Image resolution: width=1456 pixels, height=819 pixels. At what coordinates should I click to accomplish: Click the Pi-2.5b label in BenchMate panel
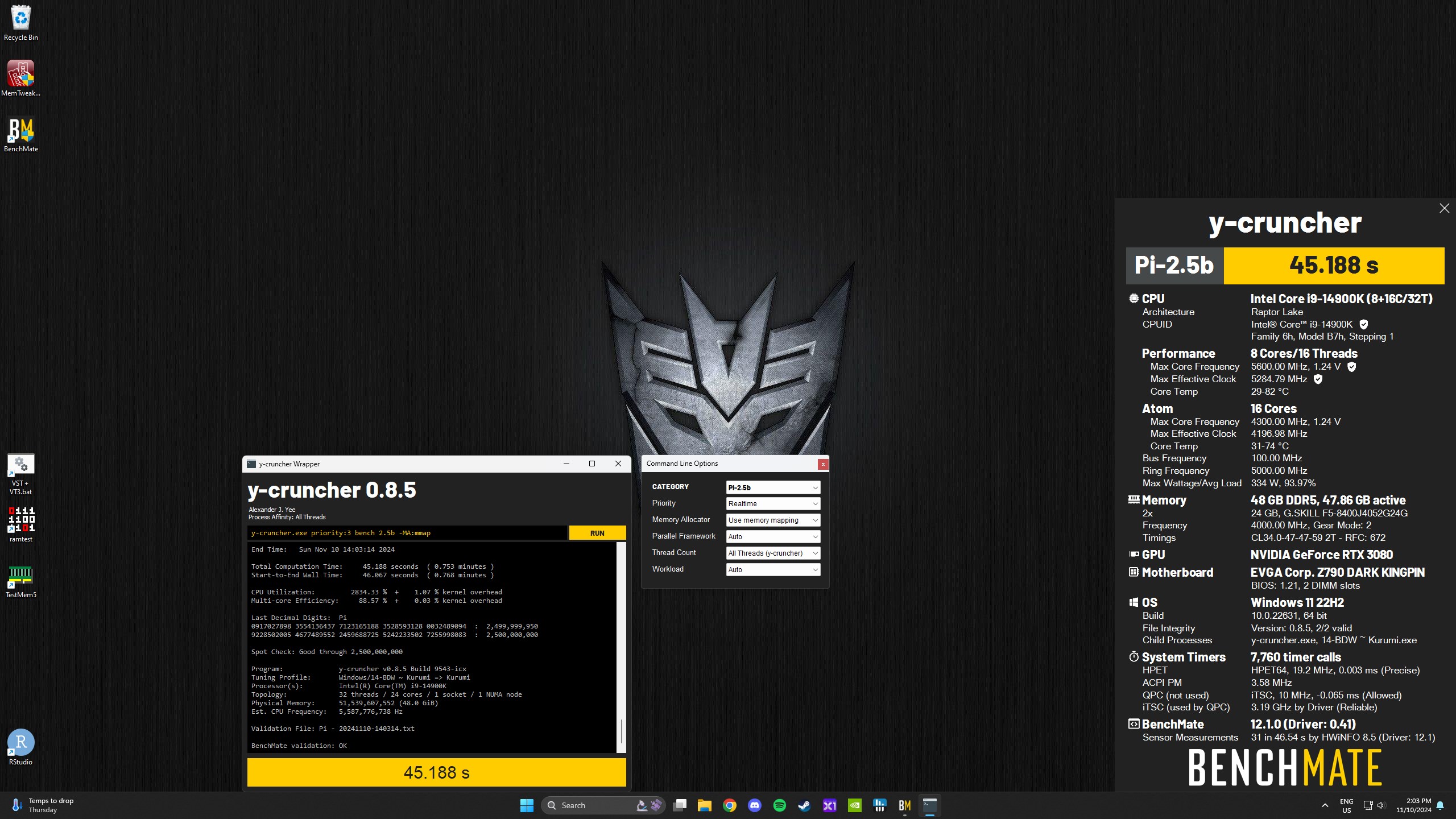(1174, 266)
